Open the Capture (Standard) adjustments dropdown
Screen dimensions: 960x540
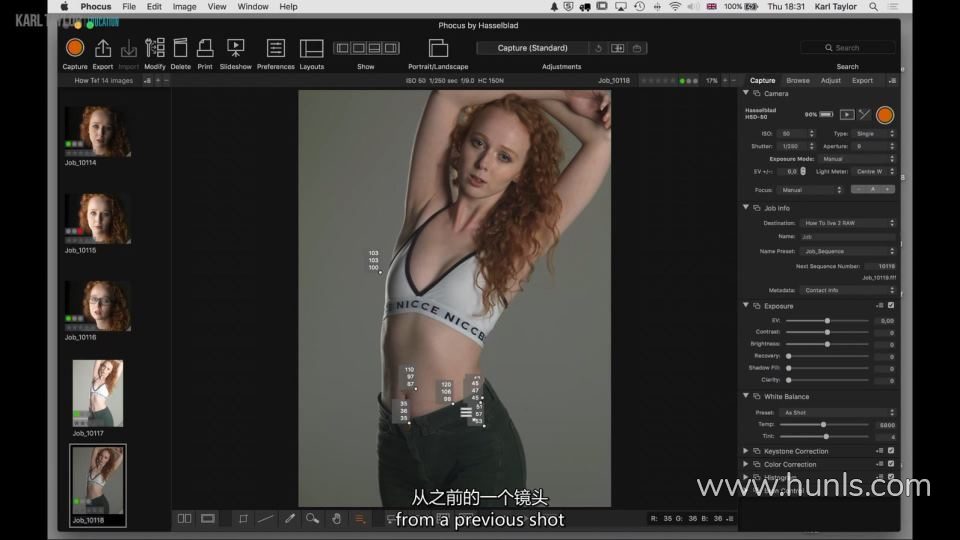click(x=532, y=48)
